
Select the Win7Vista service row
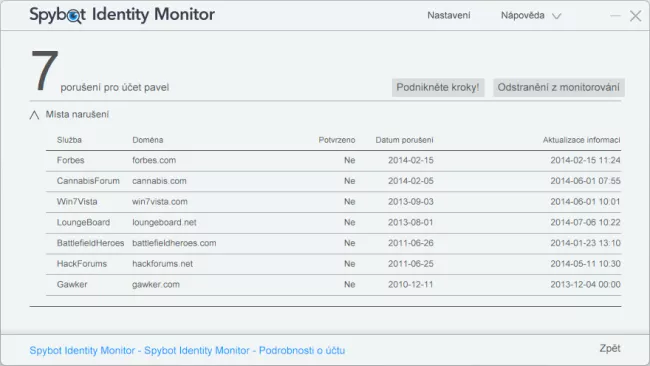(333, 202)
